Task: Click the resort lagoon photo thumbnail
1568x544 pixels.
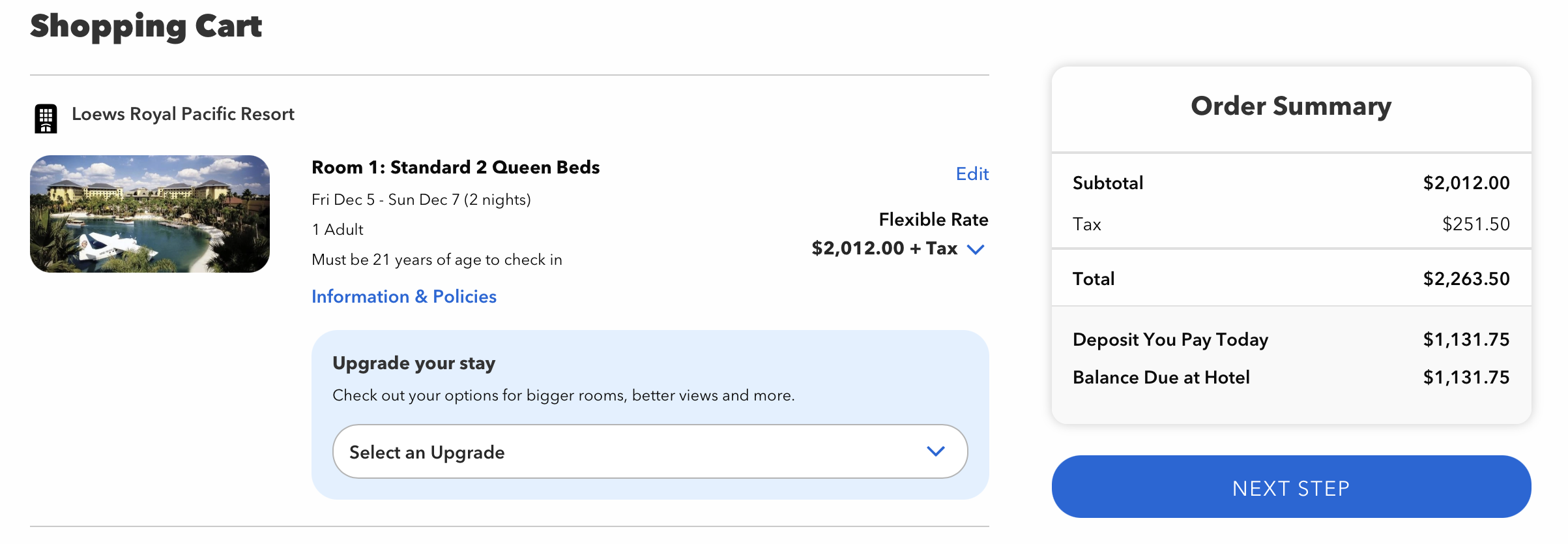Action: (x=150, y=214)
